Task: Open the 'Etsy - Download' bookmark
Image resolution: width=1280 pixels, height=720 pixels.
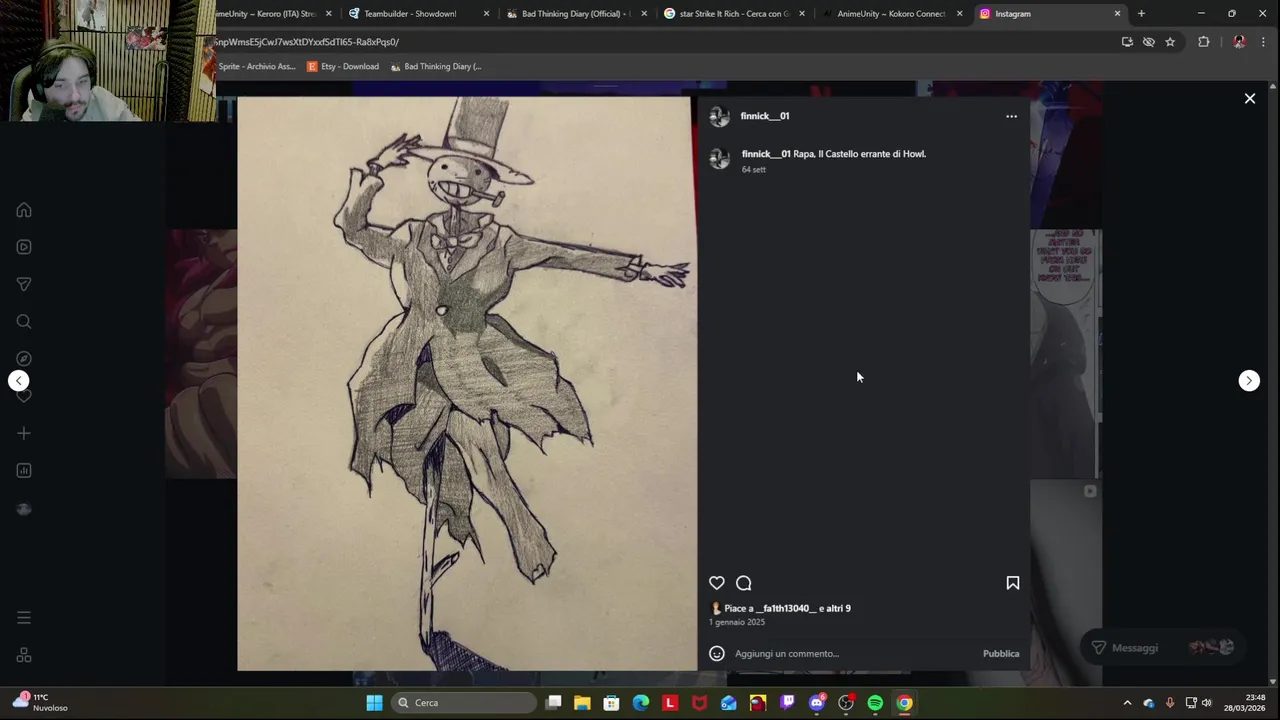Action: [343, 67]
